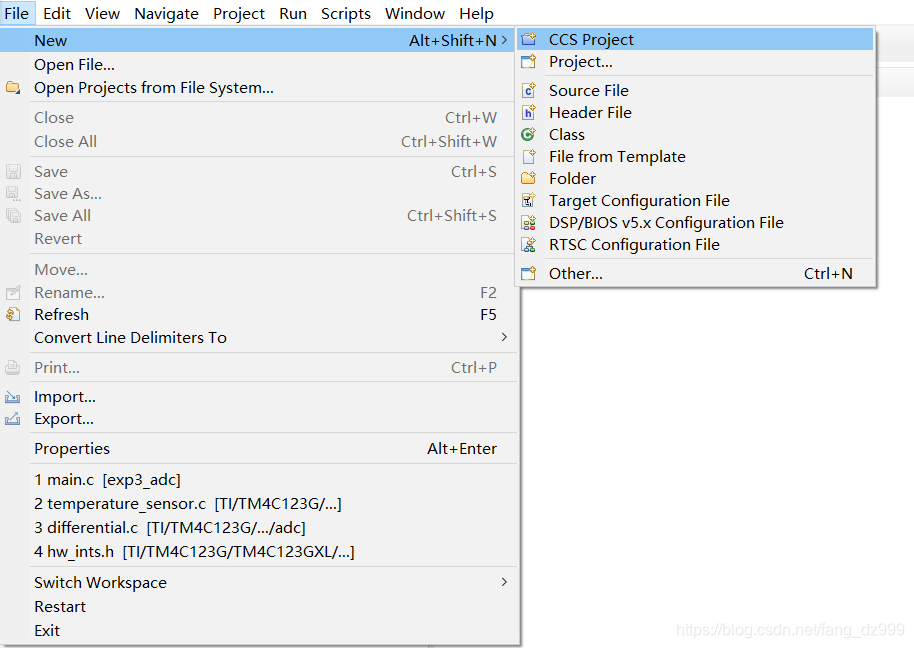Open the File menu
914x648 pixels.
(16, 13)
